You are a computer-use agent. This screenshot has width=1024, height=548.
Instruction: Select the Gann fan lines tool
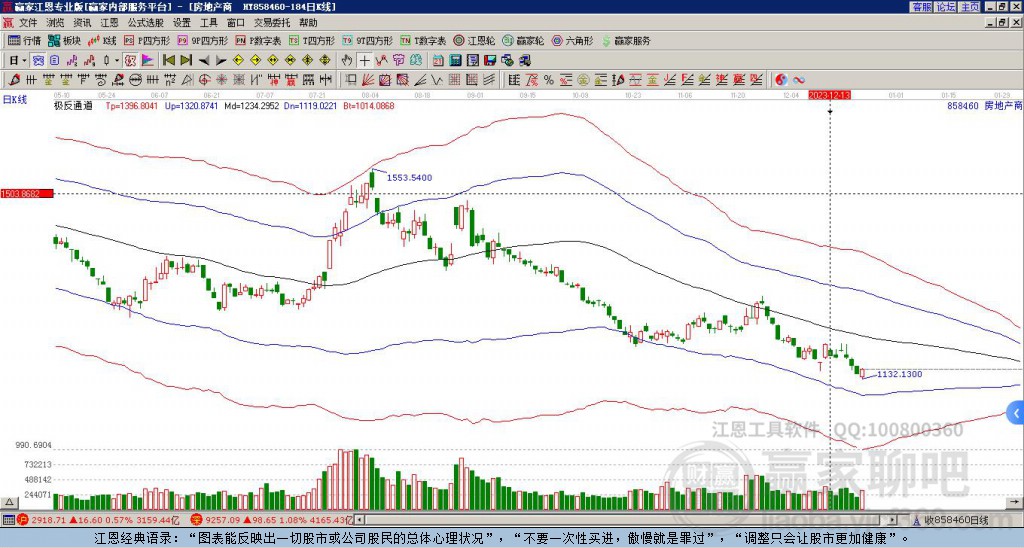click(368, 80)
